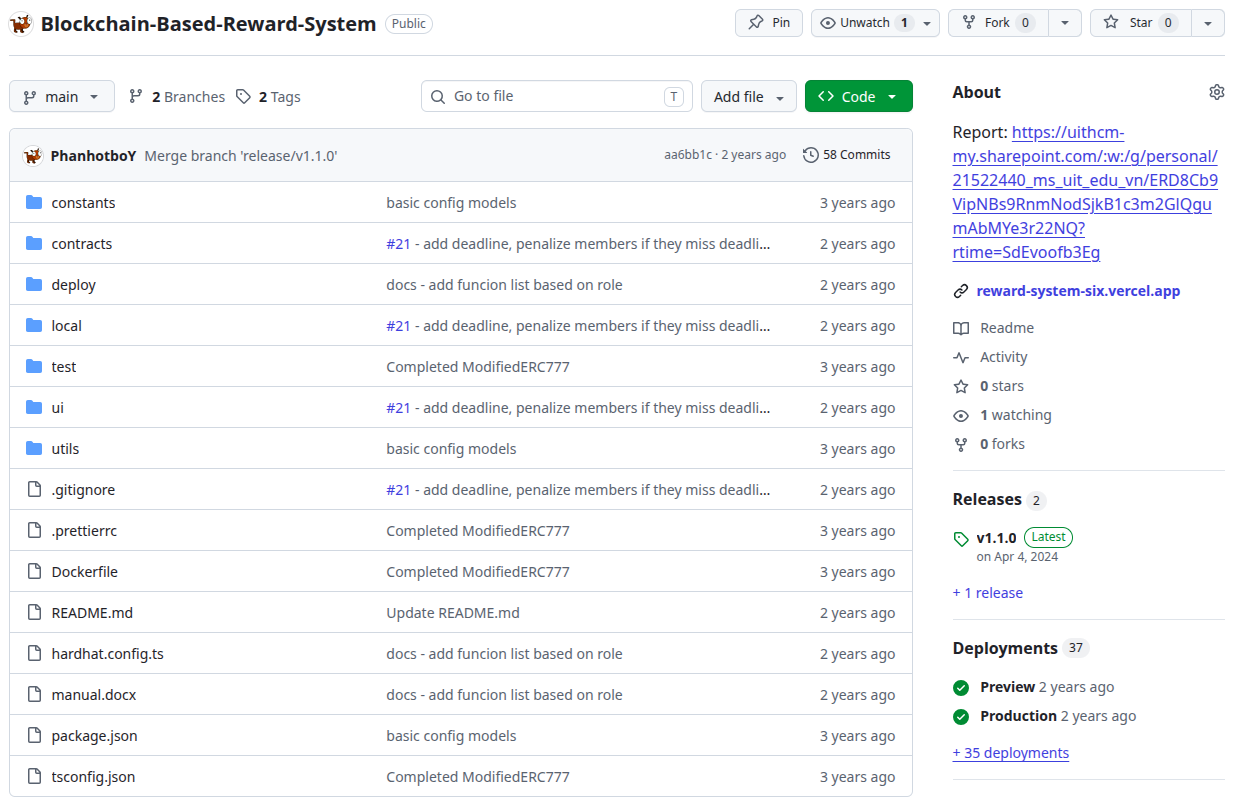Open the 58 Commits history icon
Viewport: 1239px width, 802px height.
[811, 155]
